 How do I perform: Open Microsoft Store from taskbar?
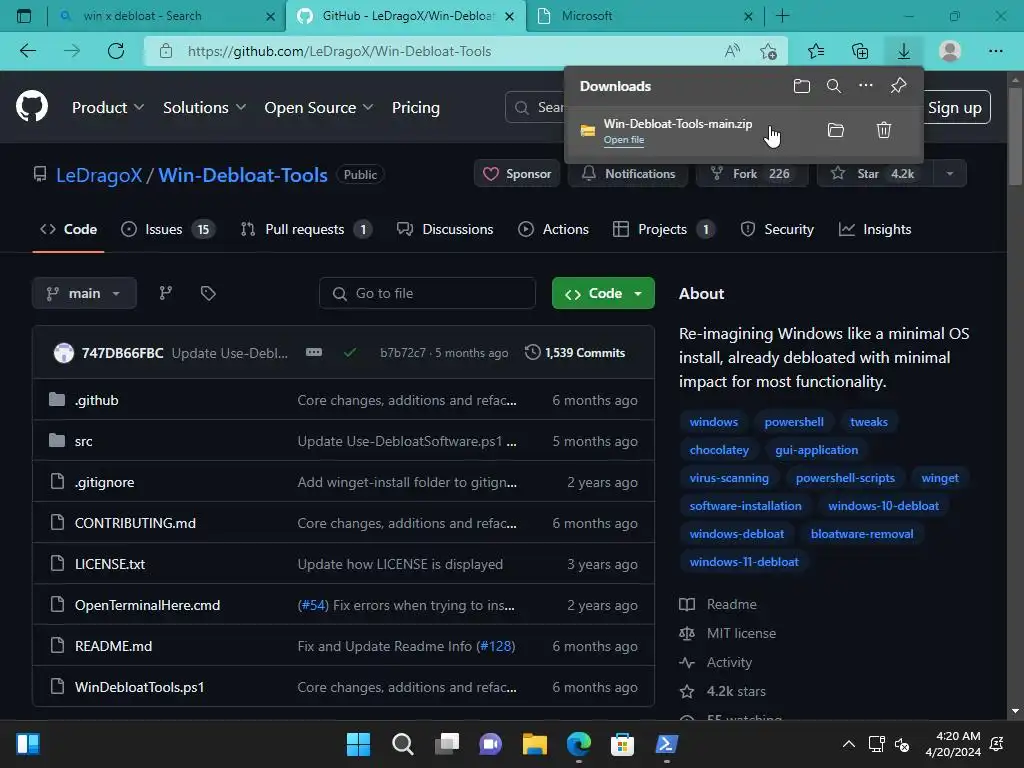click(622, 744)
